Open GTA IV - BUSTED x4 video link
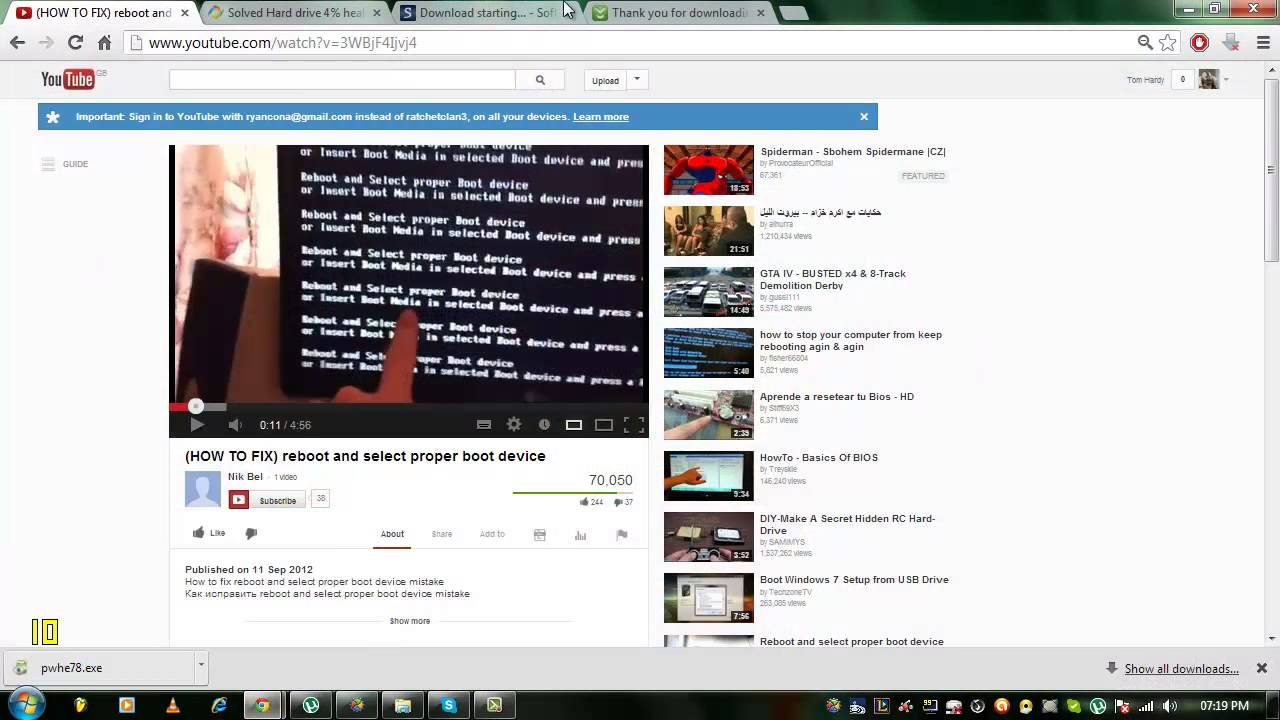The width and height of the screenshot is (1280, 720). click(833, 279)
